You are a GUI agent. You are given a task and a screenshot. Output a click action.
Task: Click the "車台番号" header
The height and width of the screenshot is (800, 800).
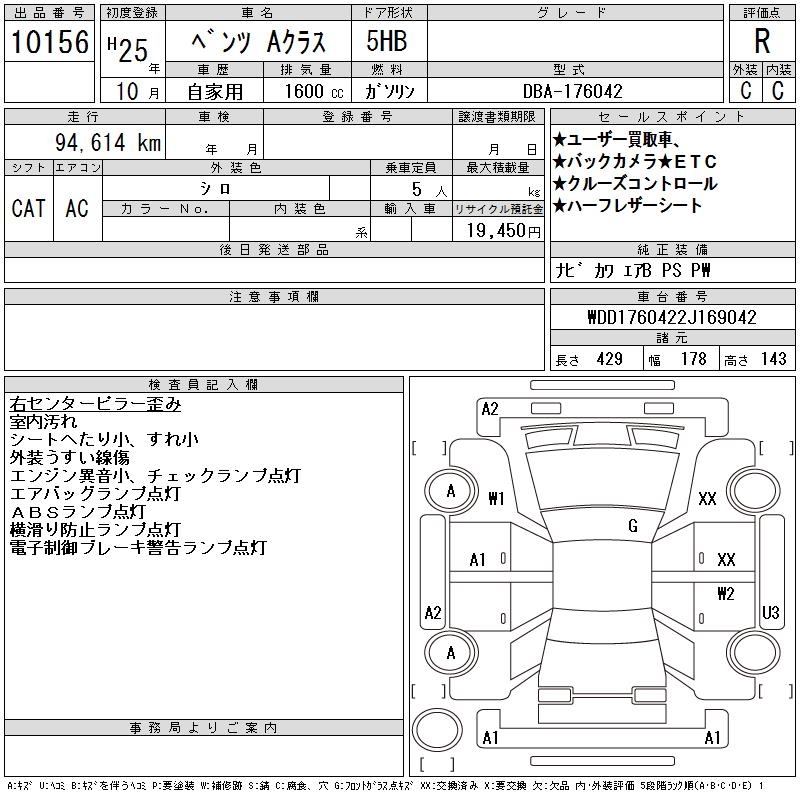point(672,296)
